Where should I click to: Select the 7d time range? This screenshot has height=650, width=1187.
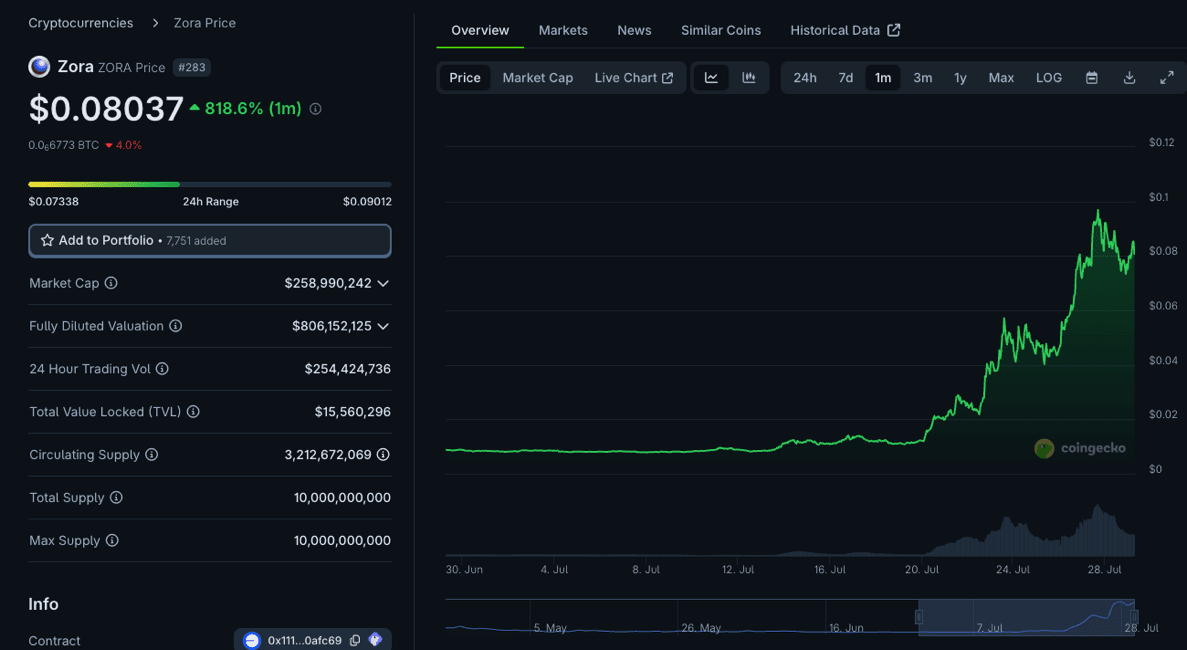tap(845, 78)
